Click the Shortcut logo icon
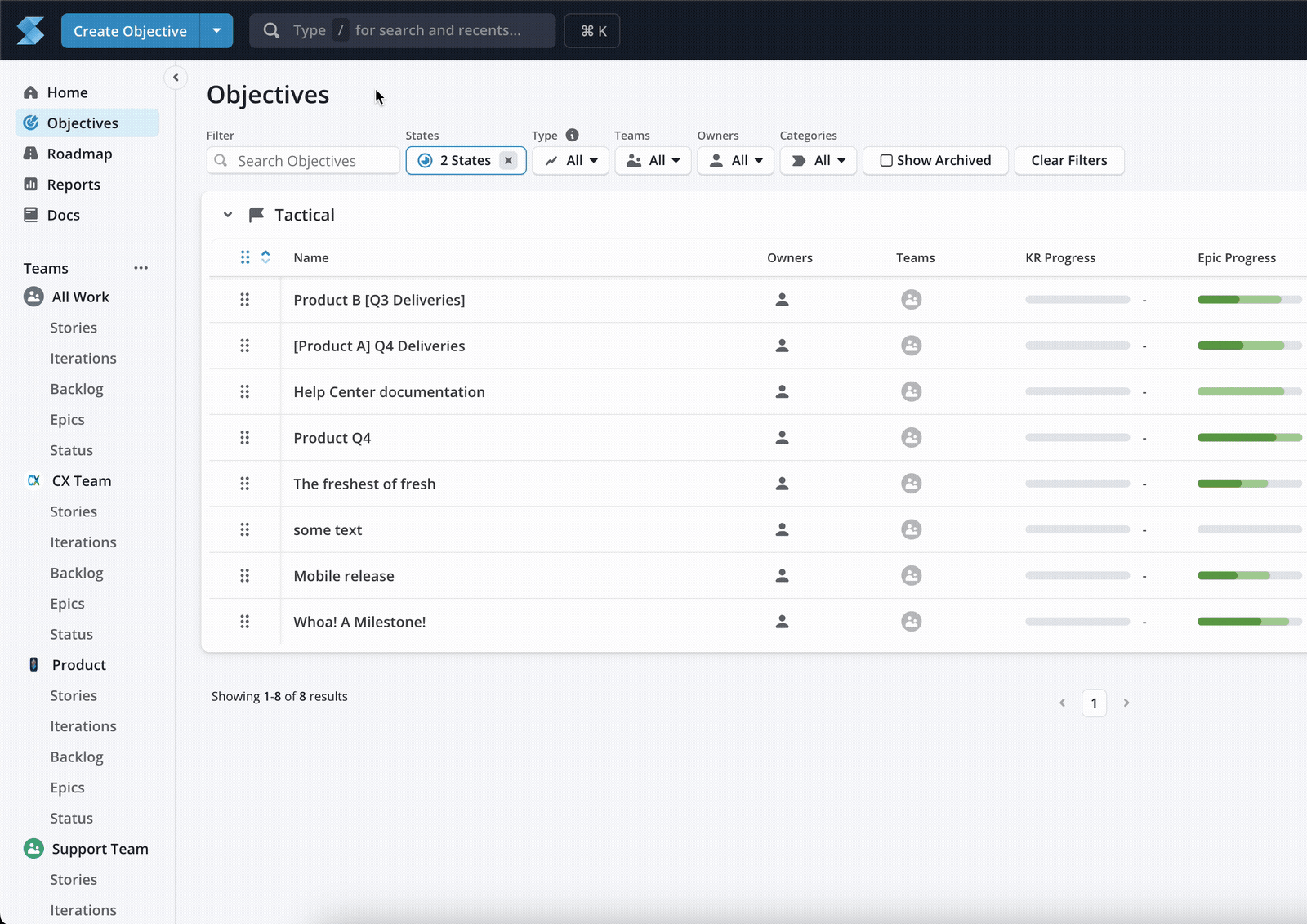The image size is (1307, 924). coord(30,31)
